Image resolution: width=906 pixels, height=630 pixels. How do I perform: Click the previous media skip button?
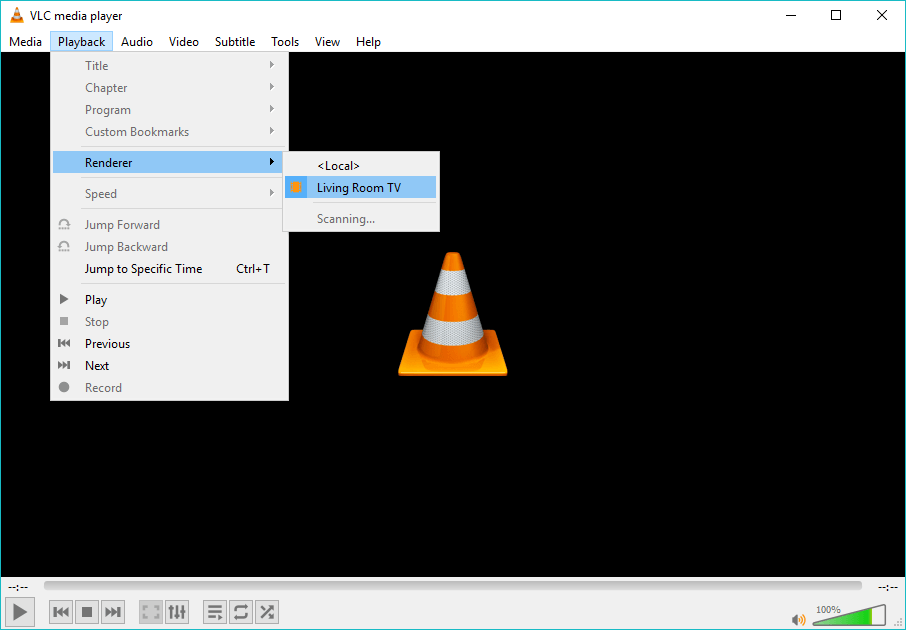(x=61, y=611)
